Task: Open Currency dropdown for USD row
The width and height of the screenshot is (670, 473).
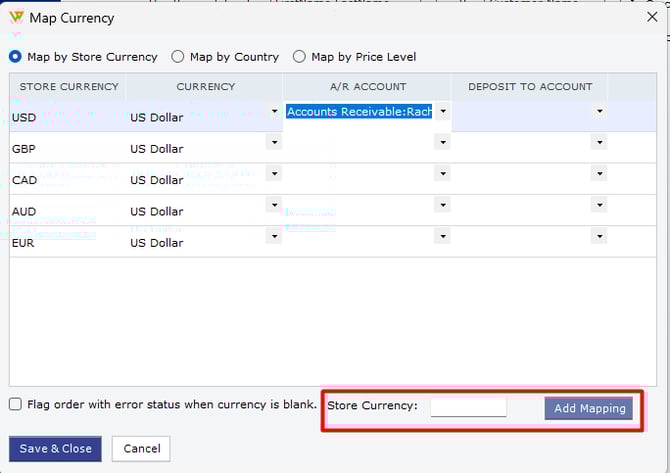Action: (274, 111)
